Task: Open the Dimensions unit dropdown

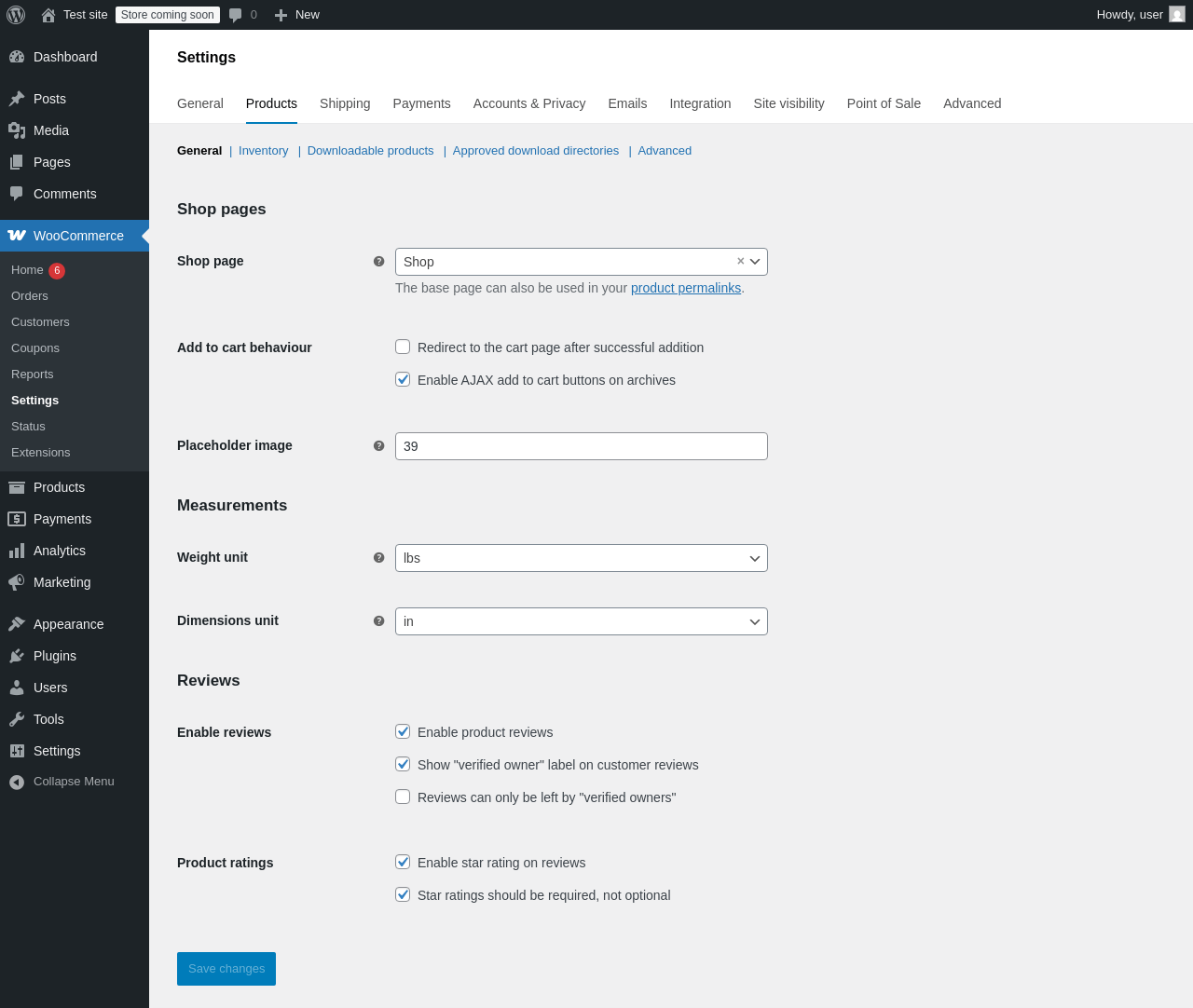Action: tap(582, 621)
